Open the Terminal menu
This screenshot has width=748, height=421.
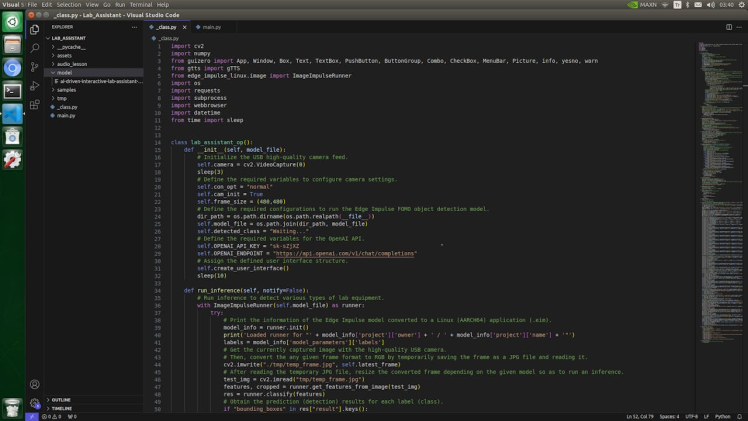140,4
